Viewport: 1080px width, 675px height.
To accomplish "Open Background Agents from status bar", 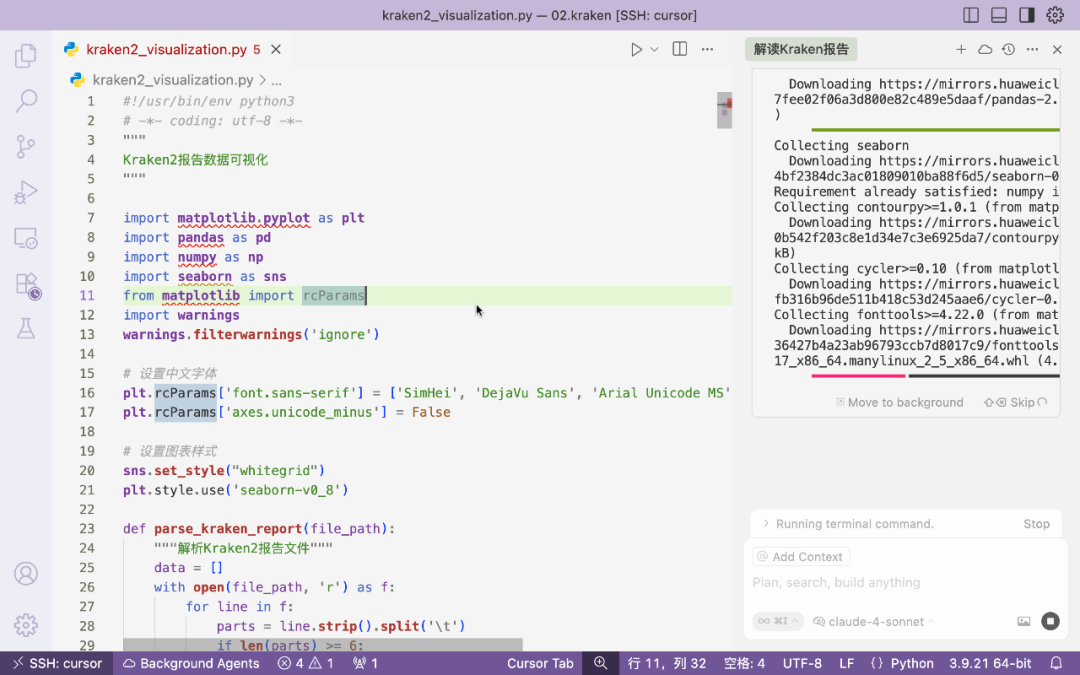I will pyautogui.click(x=191, y=663).
